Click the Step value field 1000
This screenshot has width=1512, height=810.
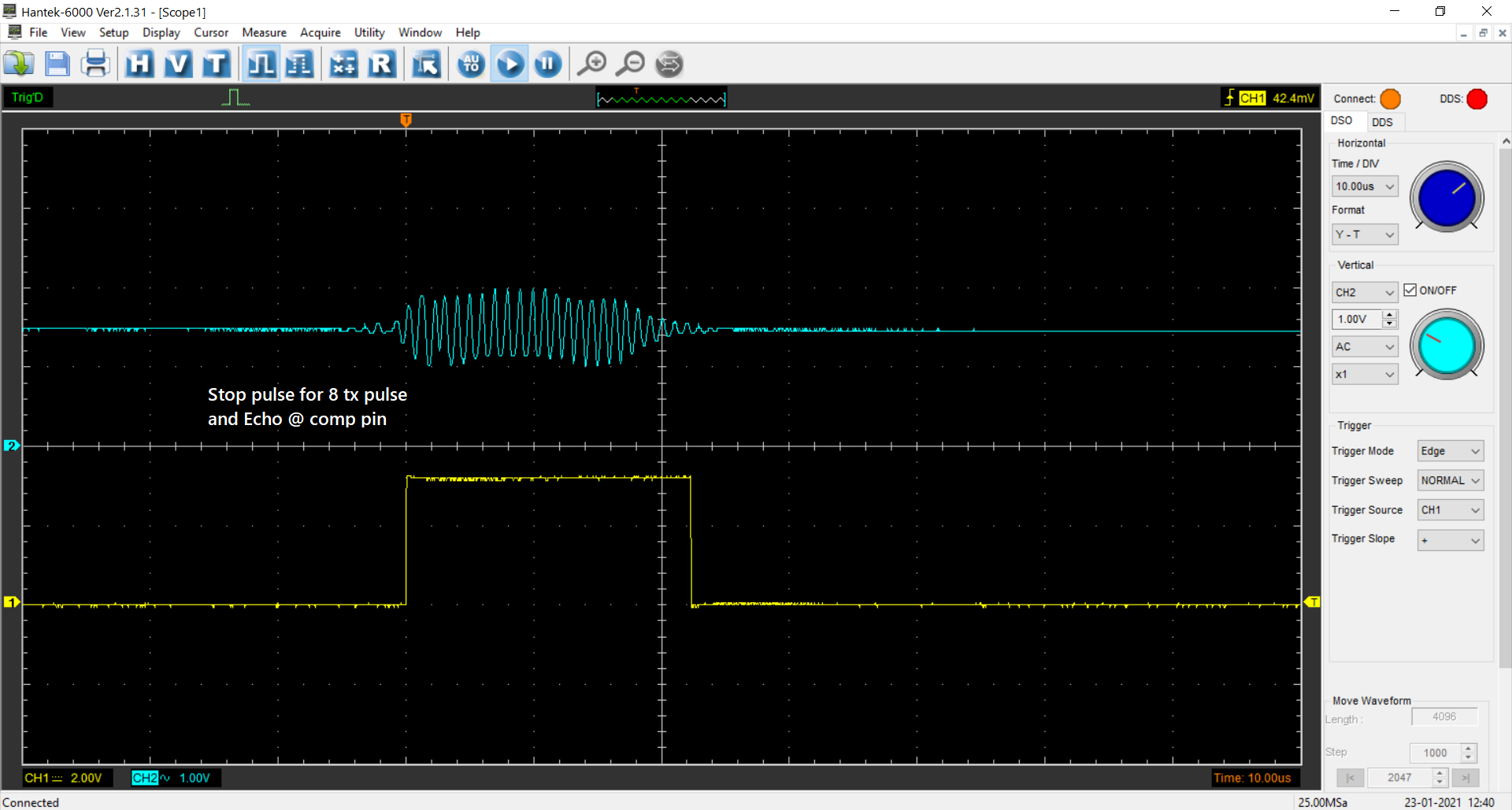[1436, 753]
